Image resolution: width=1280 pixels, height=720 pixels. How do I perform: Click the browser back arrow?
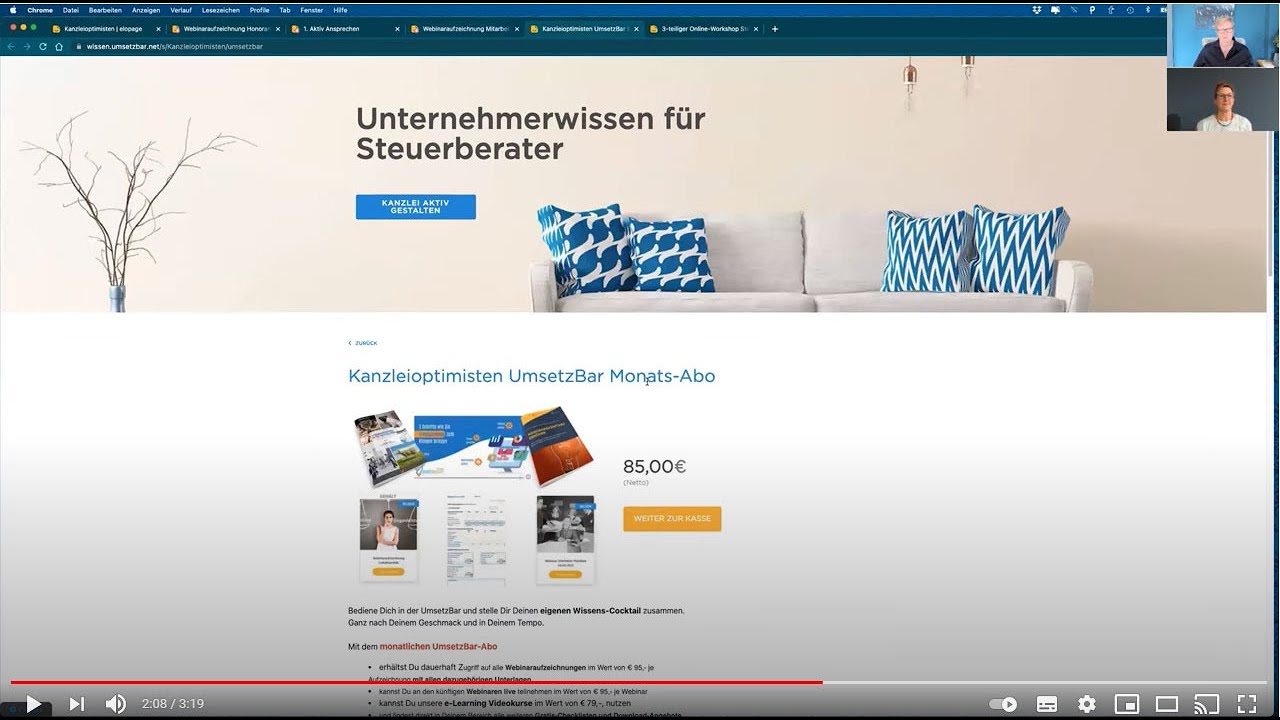pos(11,46)
